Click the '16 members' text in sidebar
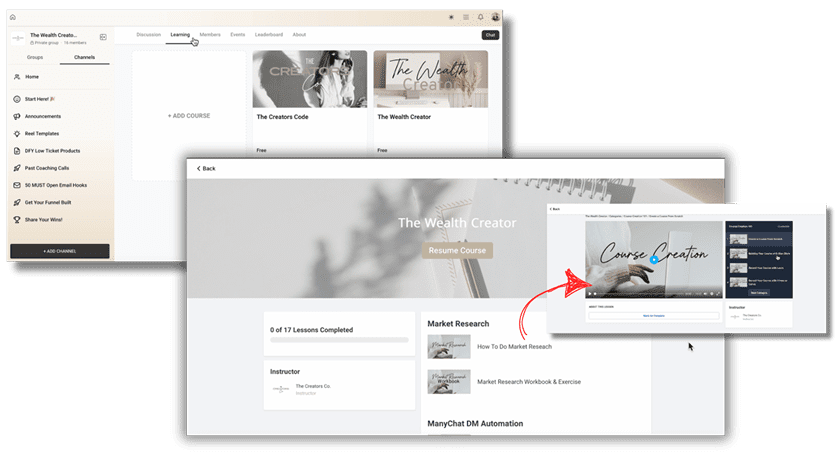This screenshot has height=471, width=837. (x=75, y=43)
